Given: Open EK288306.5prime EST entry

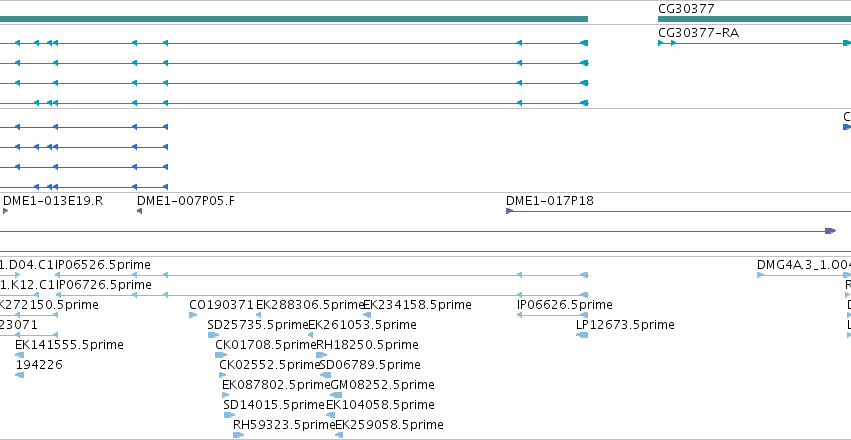Looking at the screenshot, I should pos(309,304).
